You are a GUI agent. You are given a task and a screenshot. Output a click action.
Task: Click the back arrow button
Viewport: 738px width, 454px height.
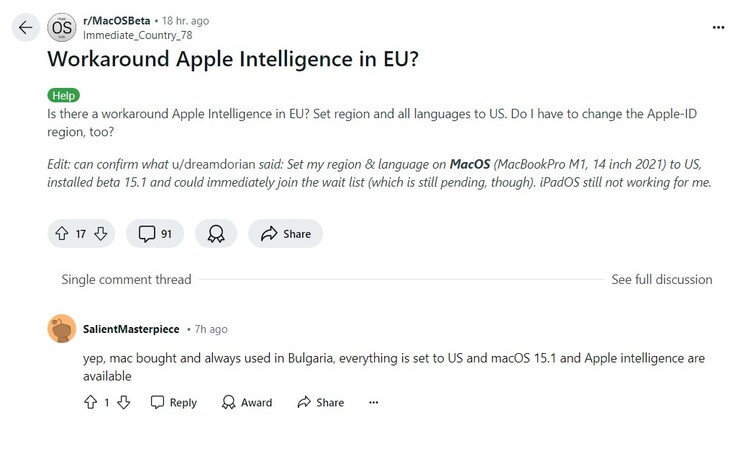pyautogui.click(x=26, y=28)
